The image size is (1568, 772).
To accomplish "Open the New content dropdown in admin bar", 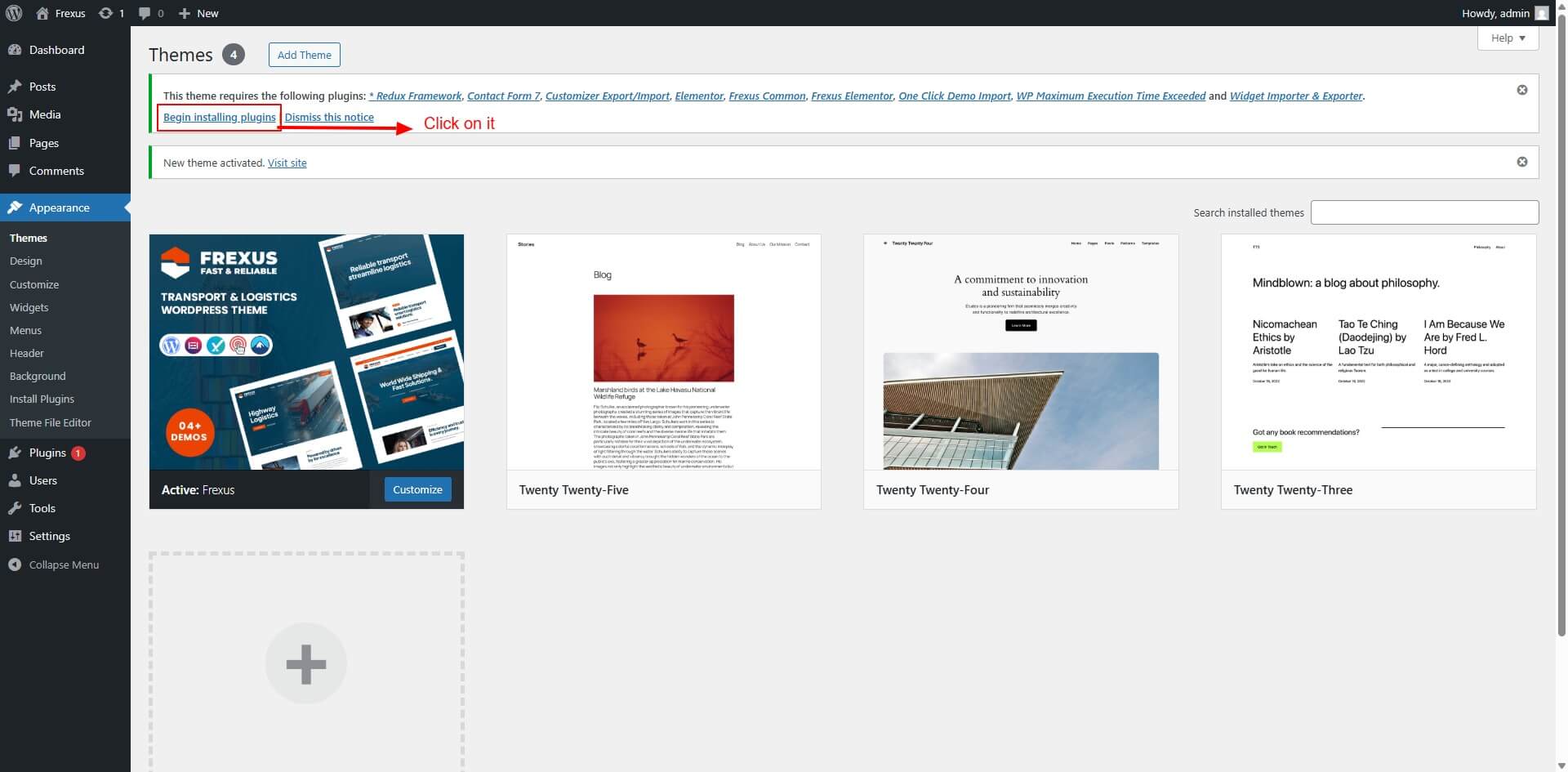I will [x=198, y=13].
